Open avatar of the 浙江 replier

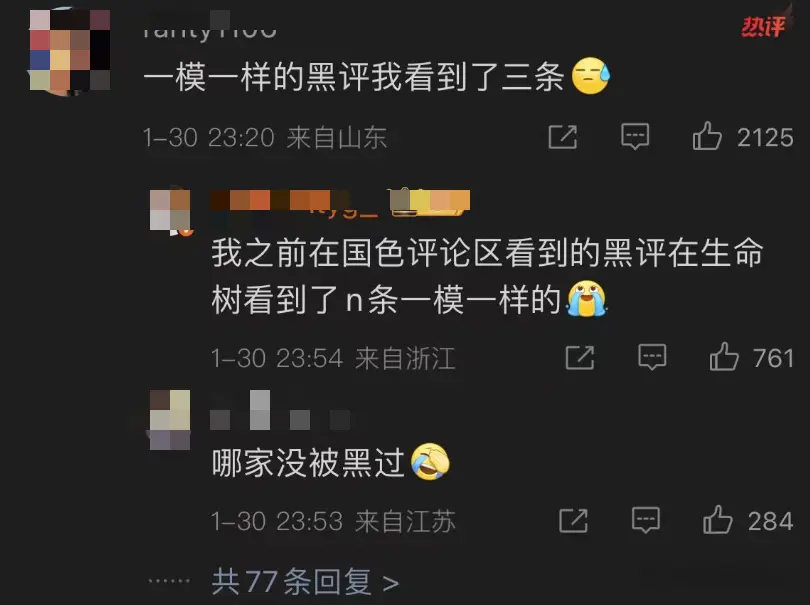[171, 211]
